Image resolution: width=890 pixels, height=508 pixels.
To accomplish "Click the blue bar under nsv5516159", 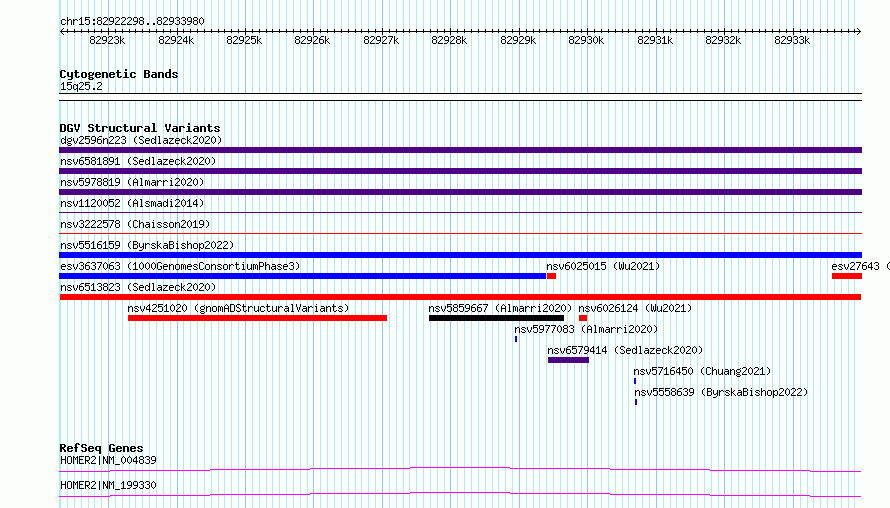I will coord(460,255).
